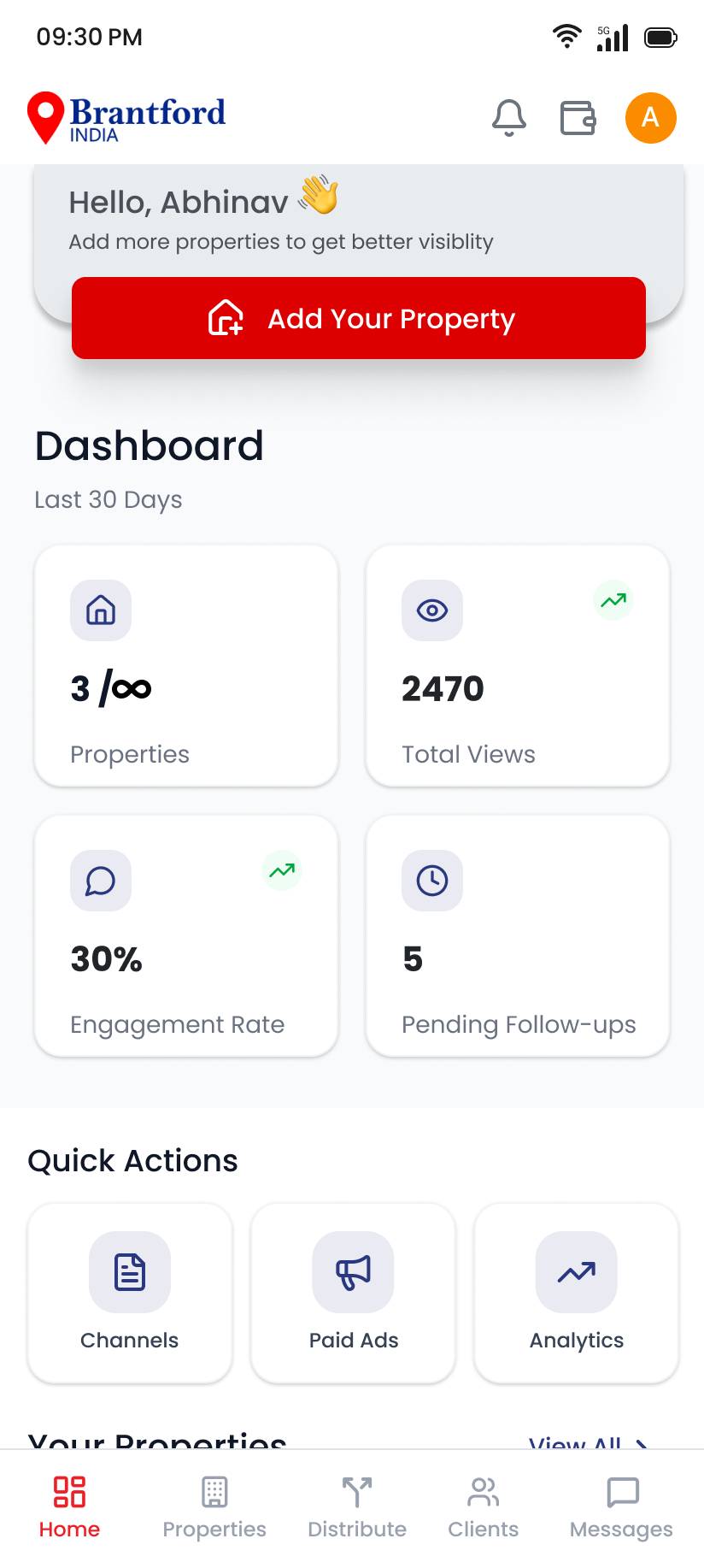Click the Brantford India logo
The width and height of the screenshot is (704, 1568).
click(126, 118)
